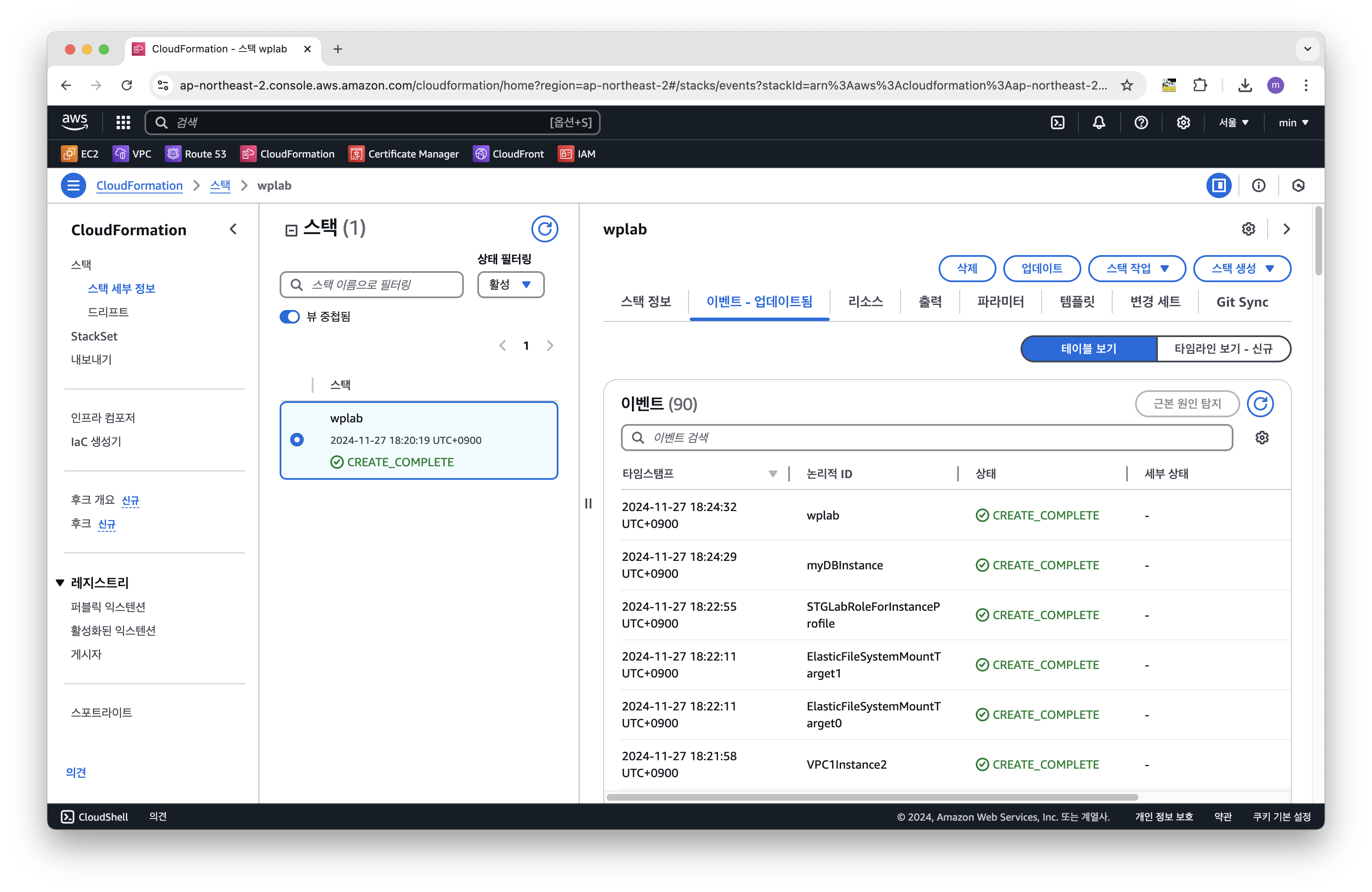Switch to timeline view

1223,348
